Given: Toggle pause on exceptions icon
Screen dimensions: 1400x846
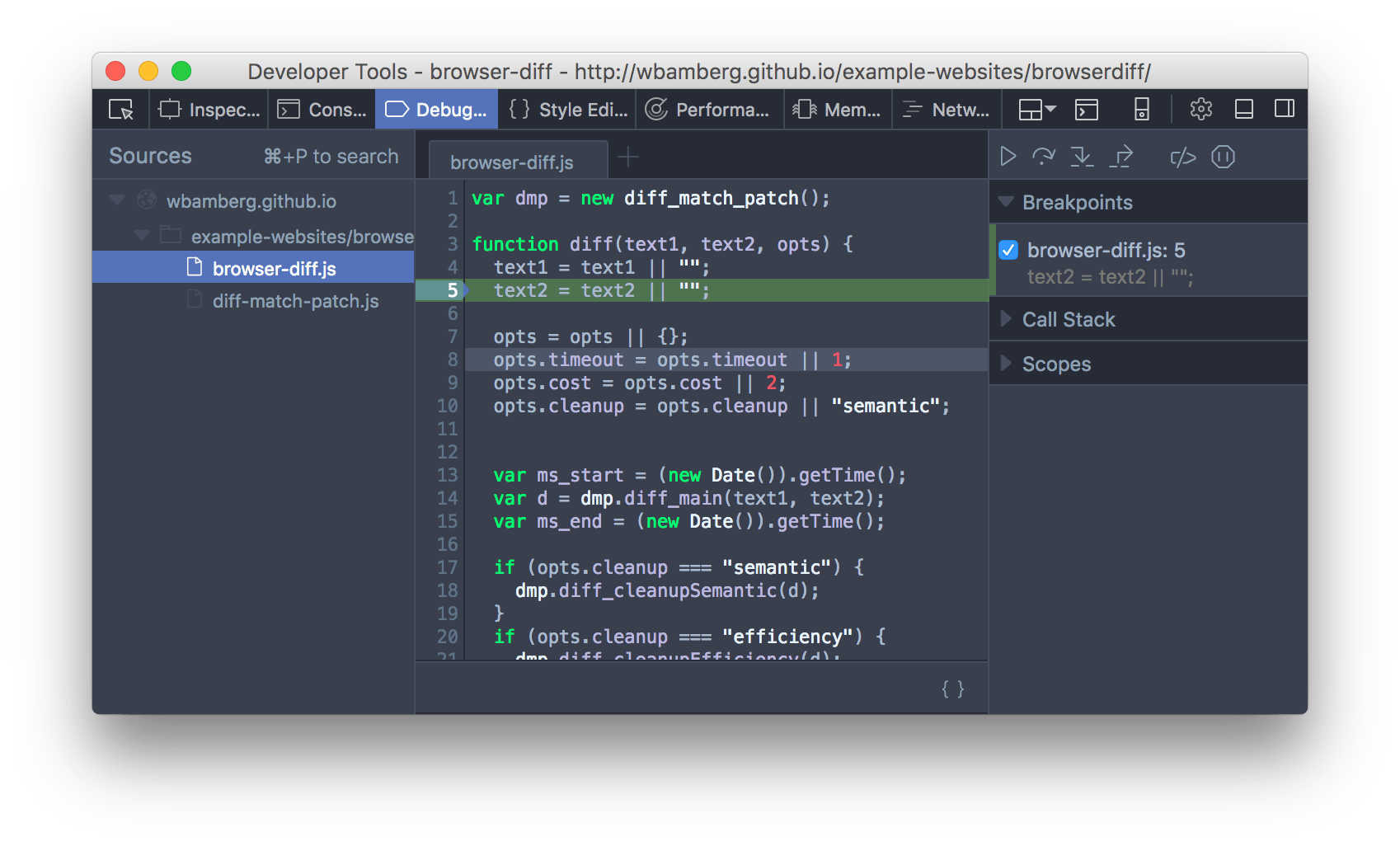Looking at the screenshot, I should pos(1223,157).
